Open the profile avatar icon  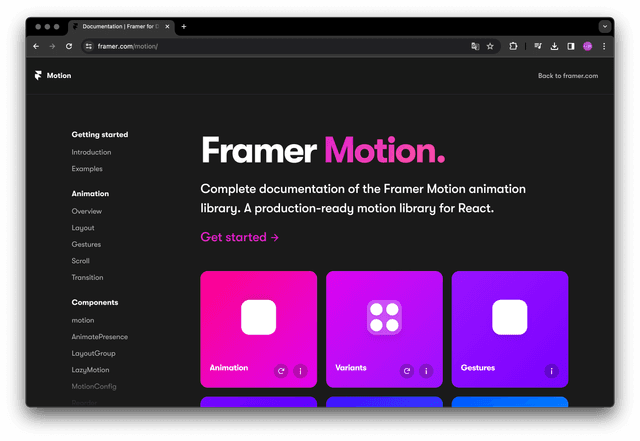[588, 47]
